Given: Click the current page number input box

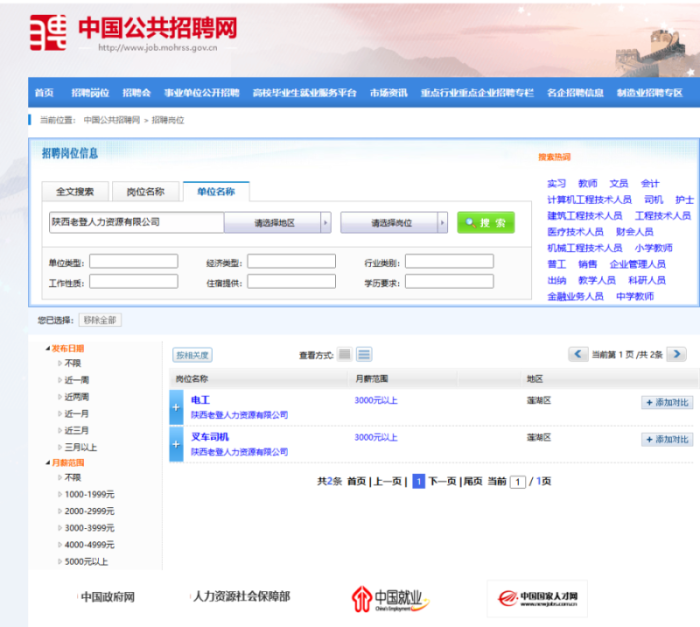Looking at the screenshot, I should 517,481.
